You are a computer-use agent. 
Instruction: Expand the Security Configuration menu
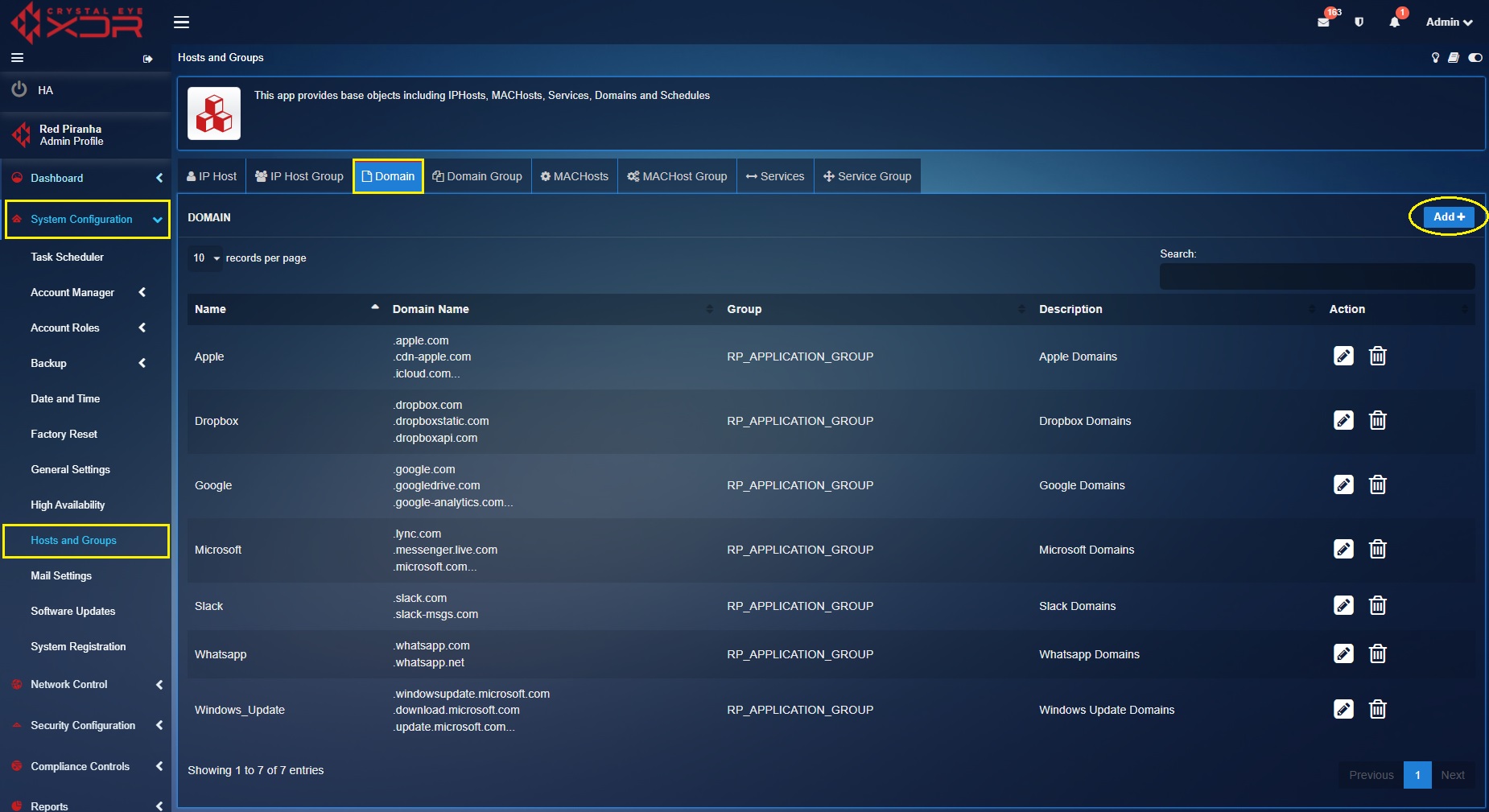pyautogui.click(x=85, y=726)
